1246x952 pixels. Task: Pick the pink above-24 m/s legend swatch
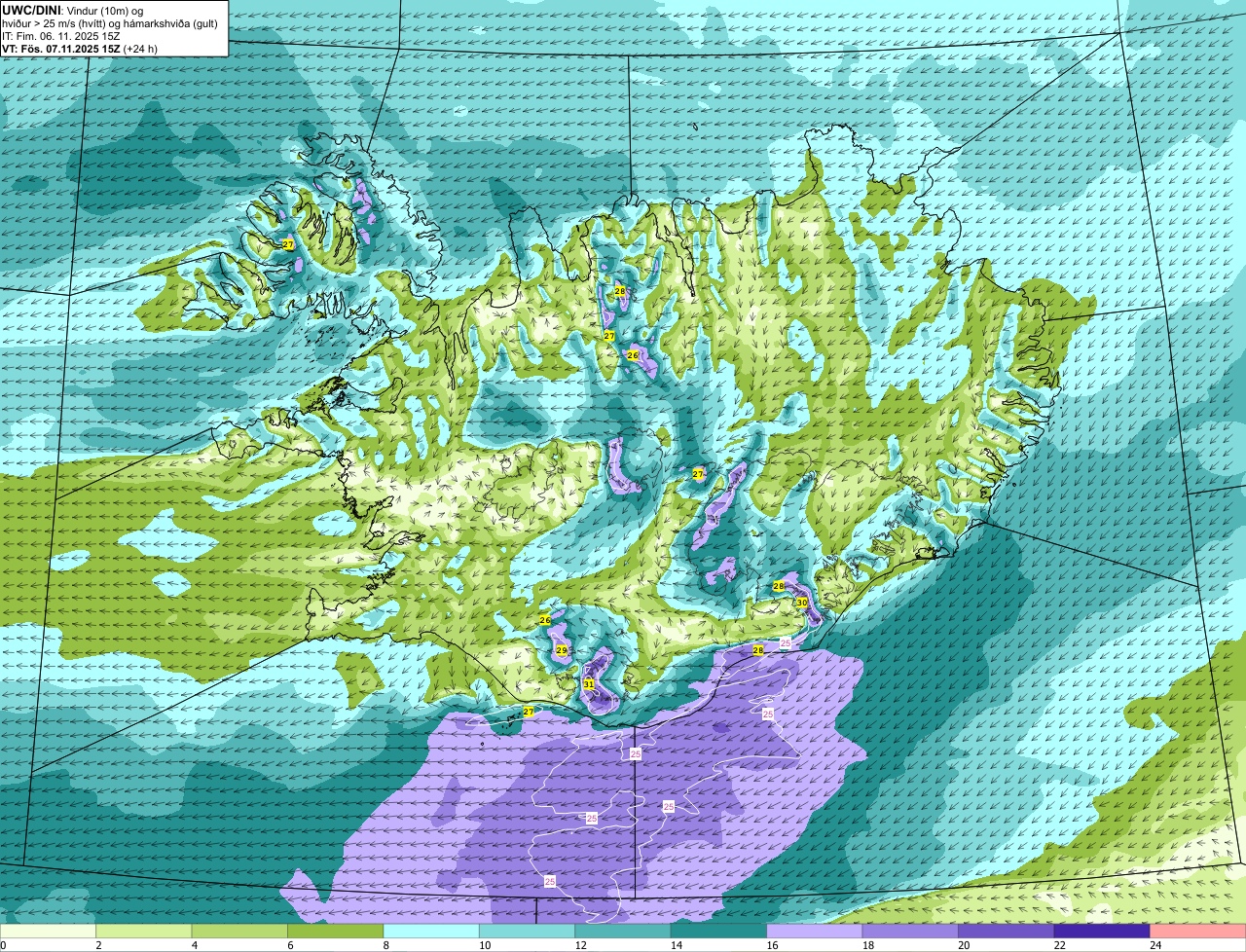pos(1198,931)
